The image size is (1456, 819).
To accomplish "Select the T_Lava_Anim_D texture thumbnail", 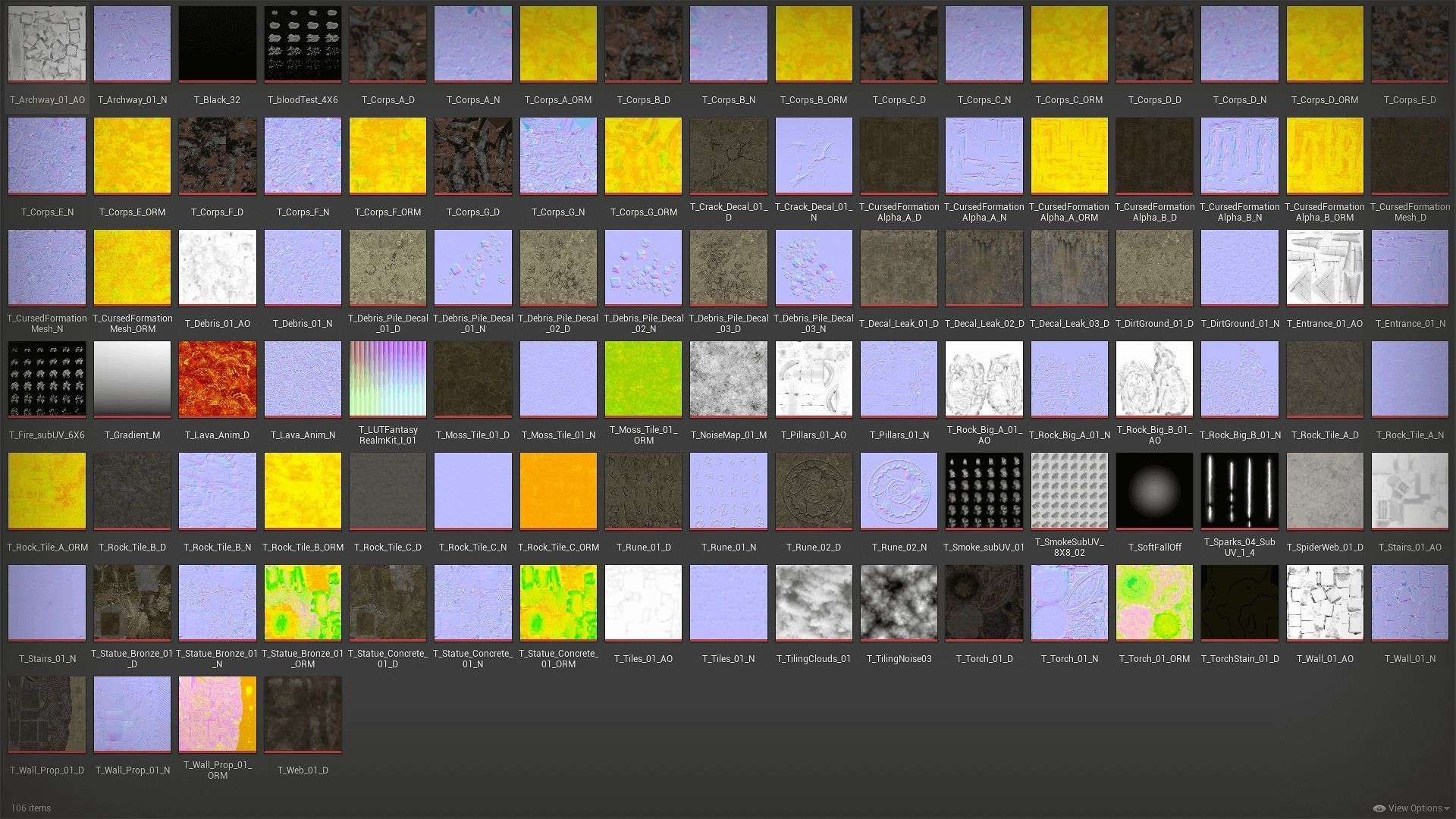I will point(218,379).
